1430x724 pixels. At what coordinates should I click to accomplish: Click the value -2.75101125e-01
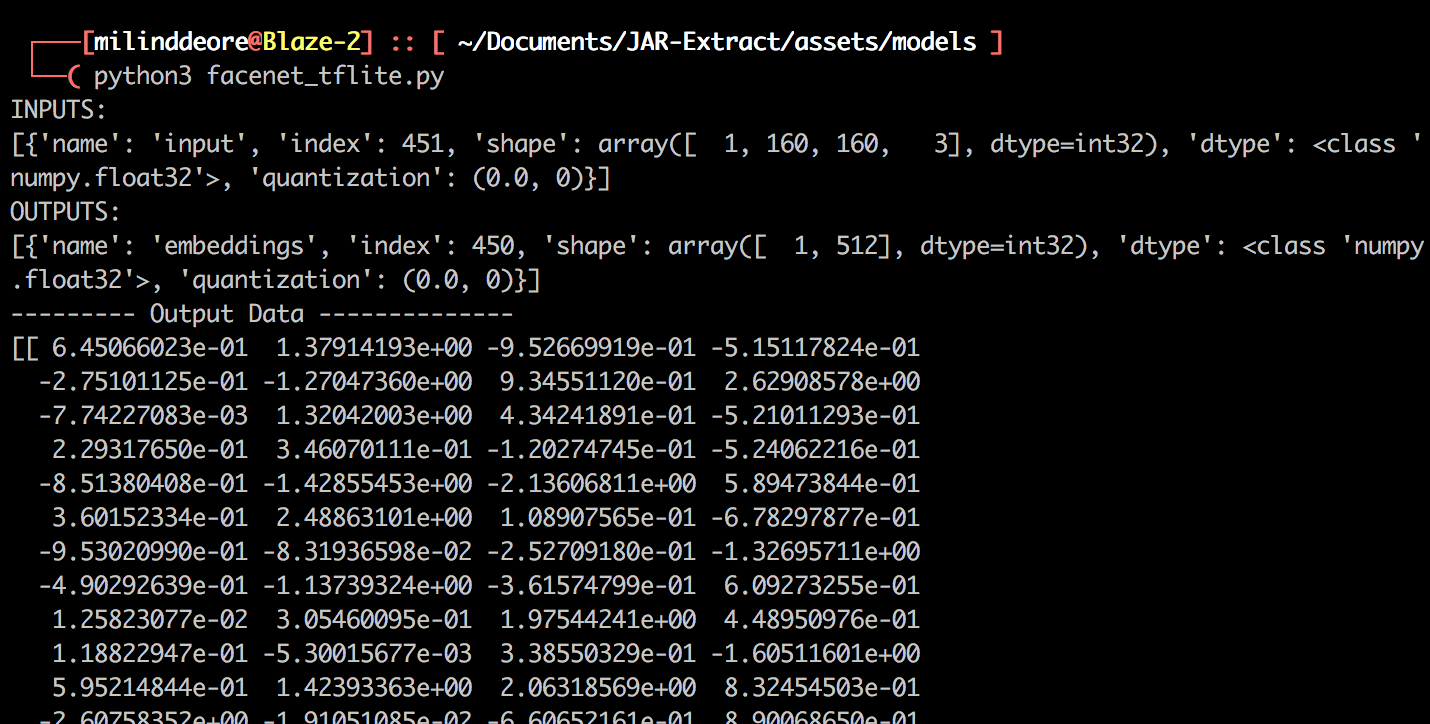(x=143, y=382)
